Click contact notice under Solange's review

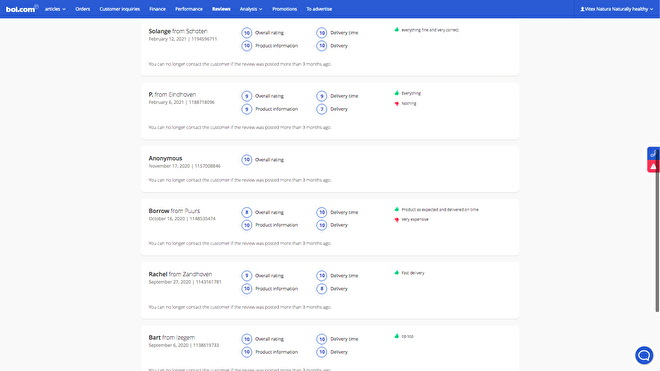point(240,64)
